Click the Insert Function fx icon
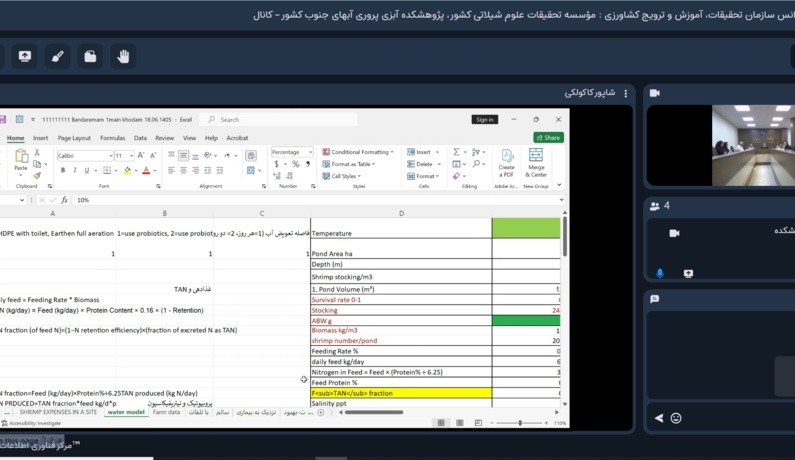The height and width of the screenshot is (460, 795). pyautogui.click(x=64, y=200)
